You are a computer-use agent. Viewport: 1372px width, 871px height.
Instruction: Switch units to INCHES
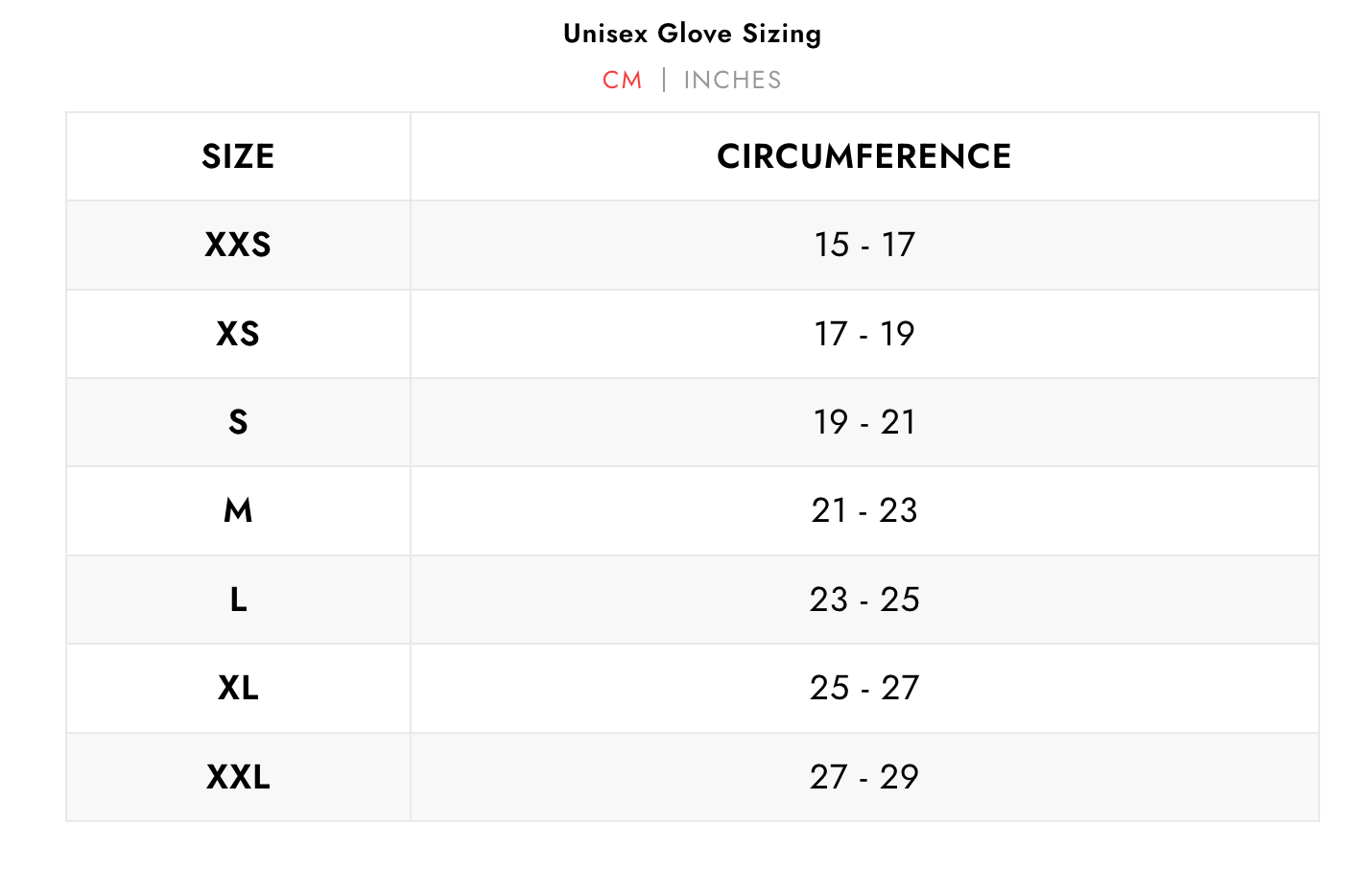click(732, 81)
